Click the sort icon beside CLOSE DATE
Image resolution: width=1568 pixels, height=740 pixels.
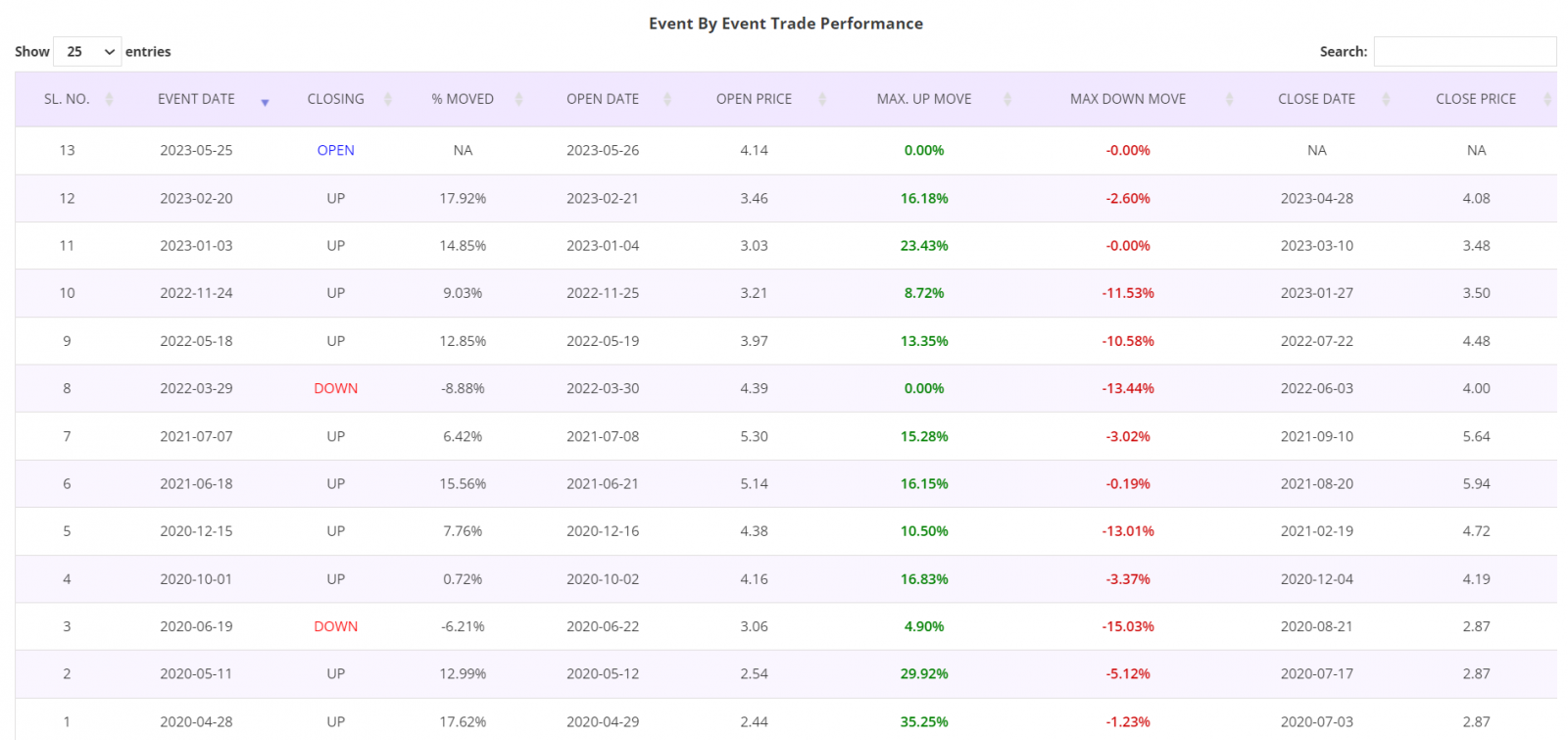pyautogui.click(x=1386, y=99)
